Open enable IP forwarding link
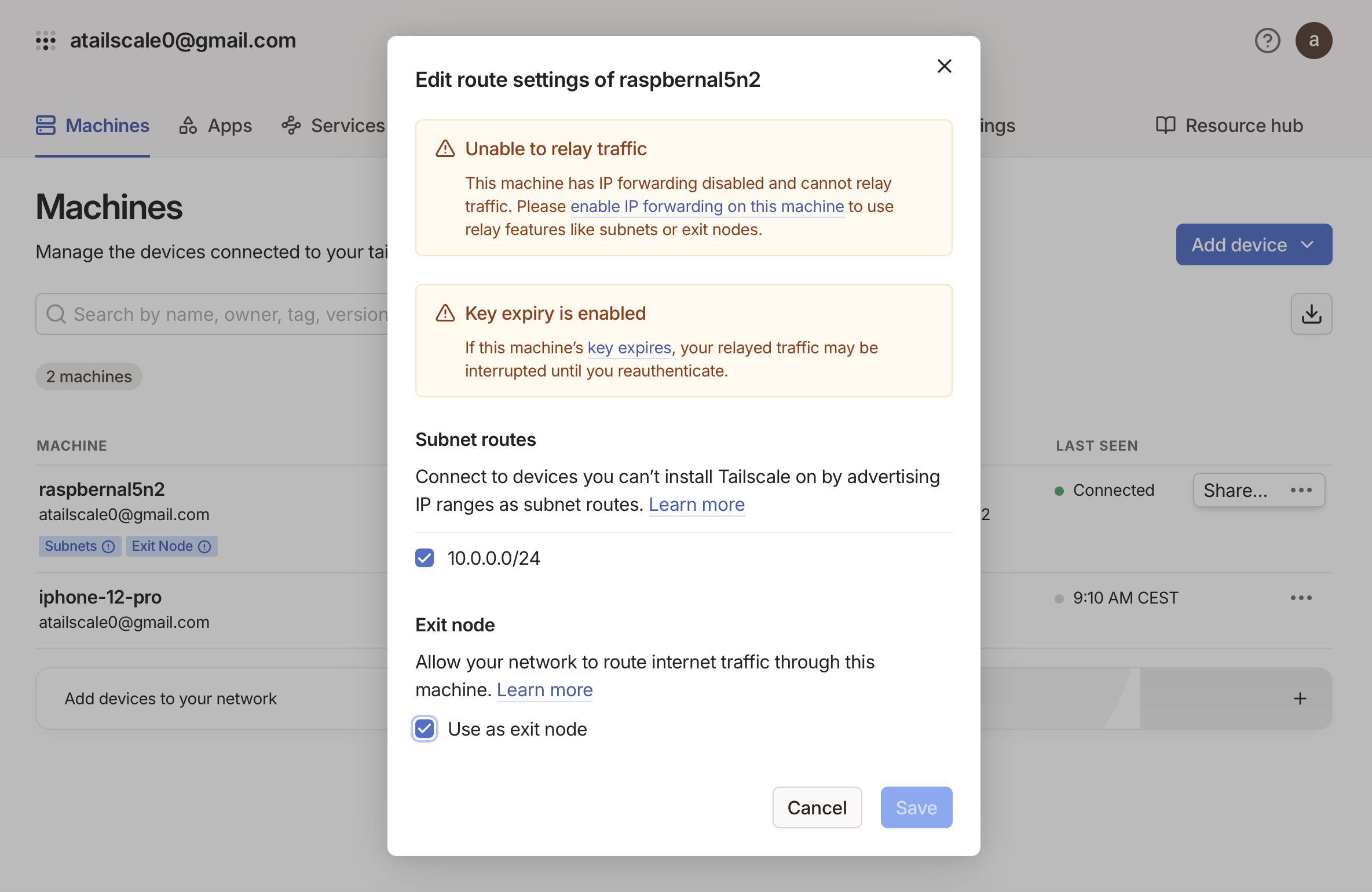Image resolution: width=1372 pixels, height=892 pixels. click(707, 206)
